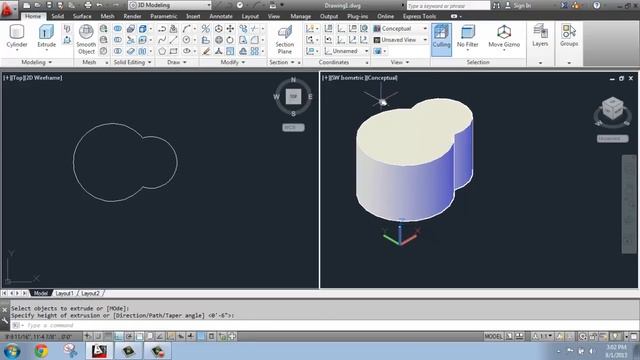Open the Express Tools ribbon tab
640x360 pixels.
coord(419,16)
